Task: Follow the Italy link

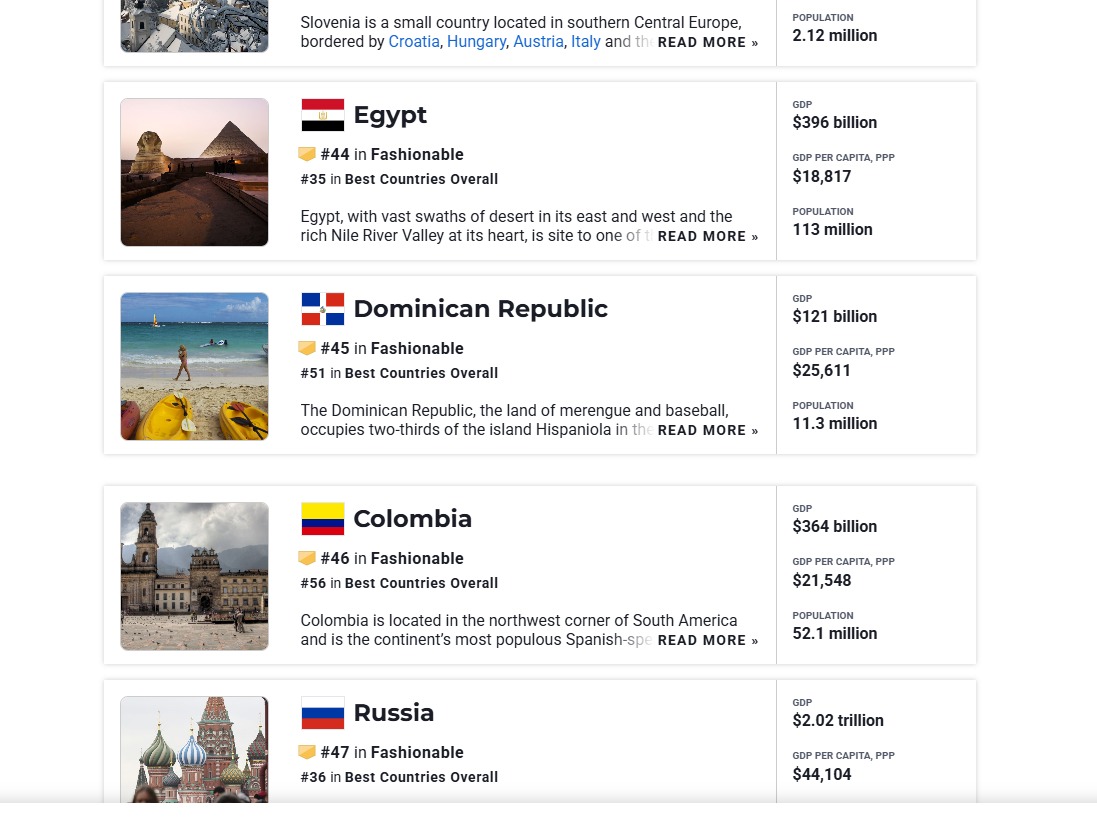Action: (x=586, y=42)
